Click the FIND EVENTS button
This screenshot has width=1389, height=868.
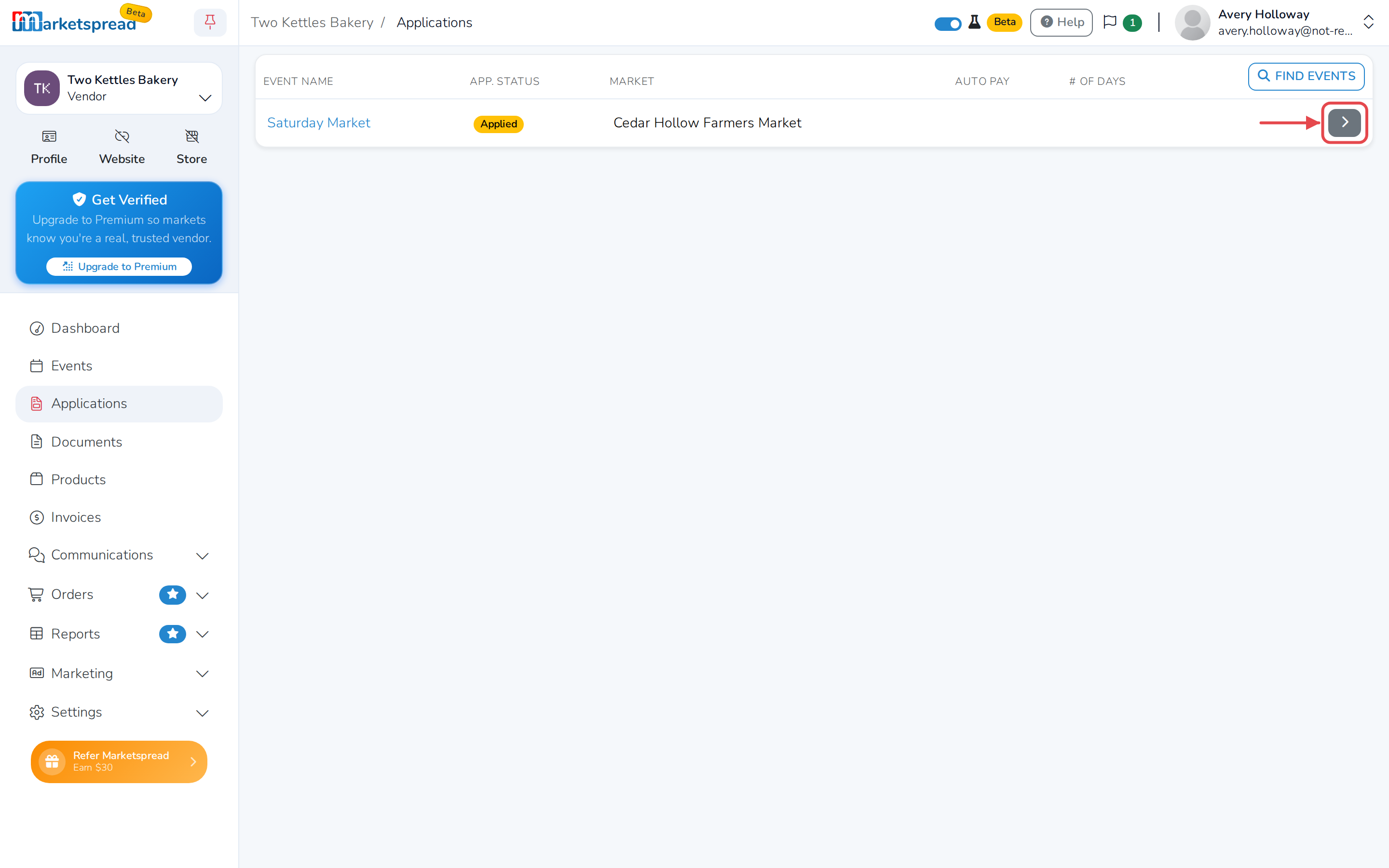tap(1306, 76)
